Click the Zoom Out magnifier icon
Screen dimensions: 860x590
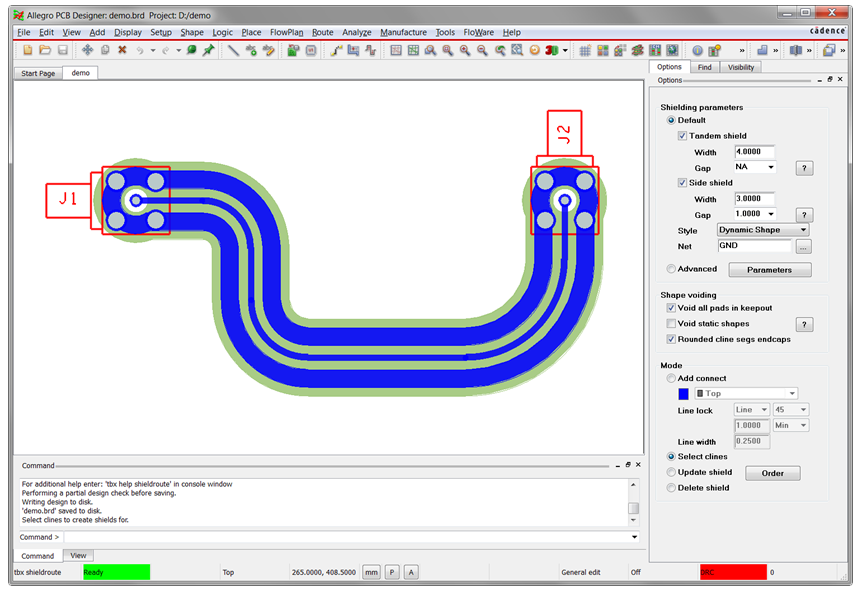point(482,50)
